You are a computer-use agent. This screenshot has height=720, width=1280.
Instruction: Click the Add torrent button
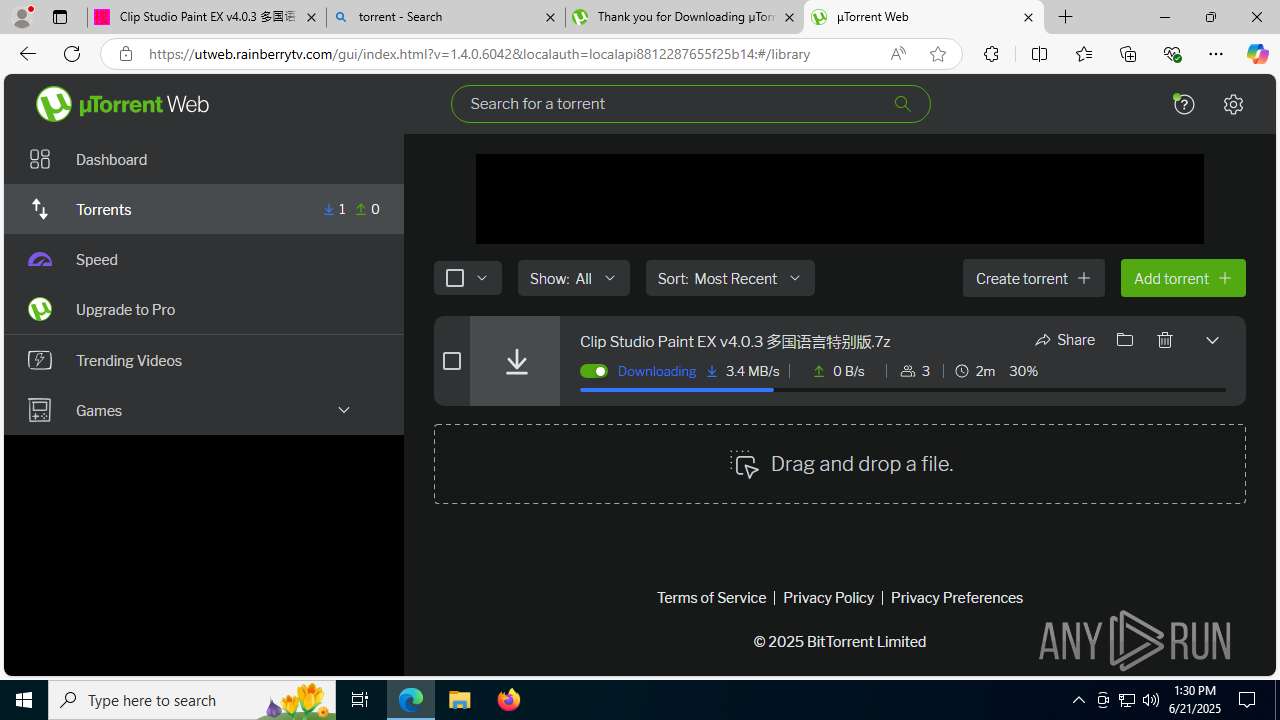coord(1183,278)
